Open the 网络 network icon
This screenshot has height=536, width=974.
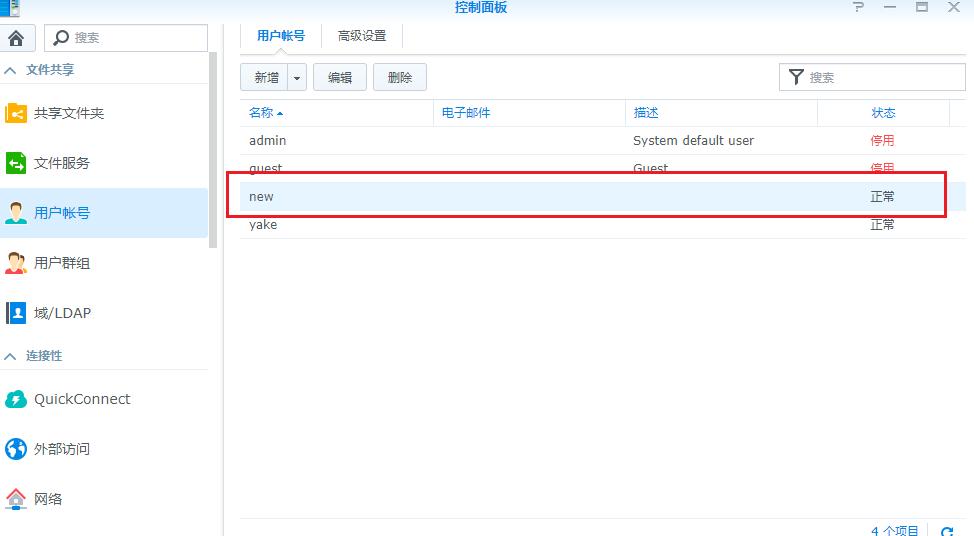click(x=16, y=499)
